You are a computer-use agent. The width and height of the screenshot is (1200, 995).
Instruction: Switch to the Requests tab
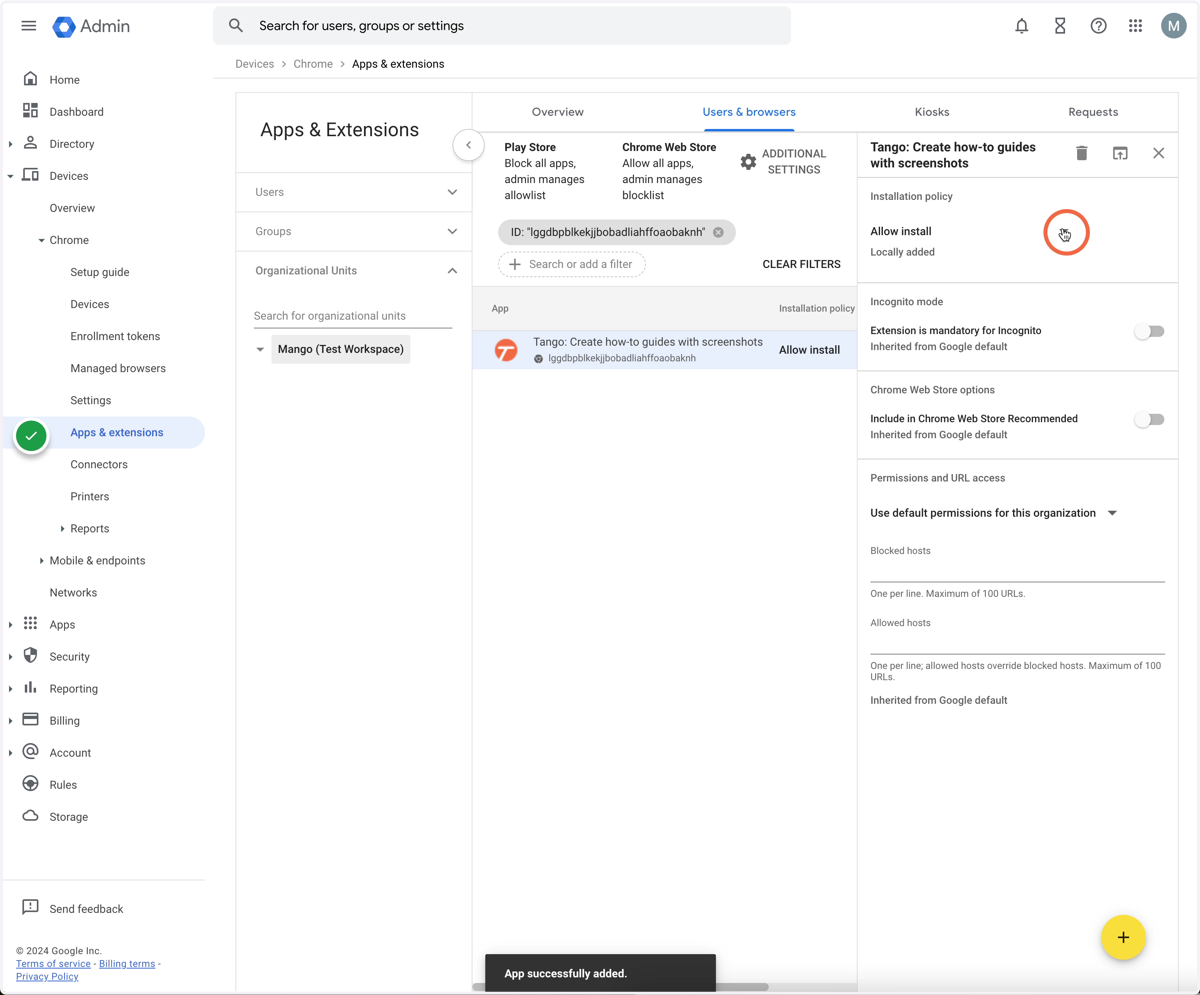[x=1093, y=112]
